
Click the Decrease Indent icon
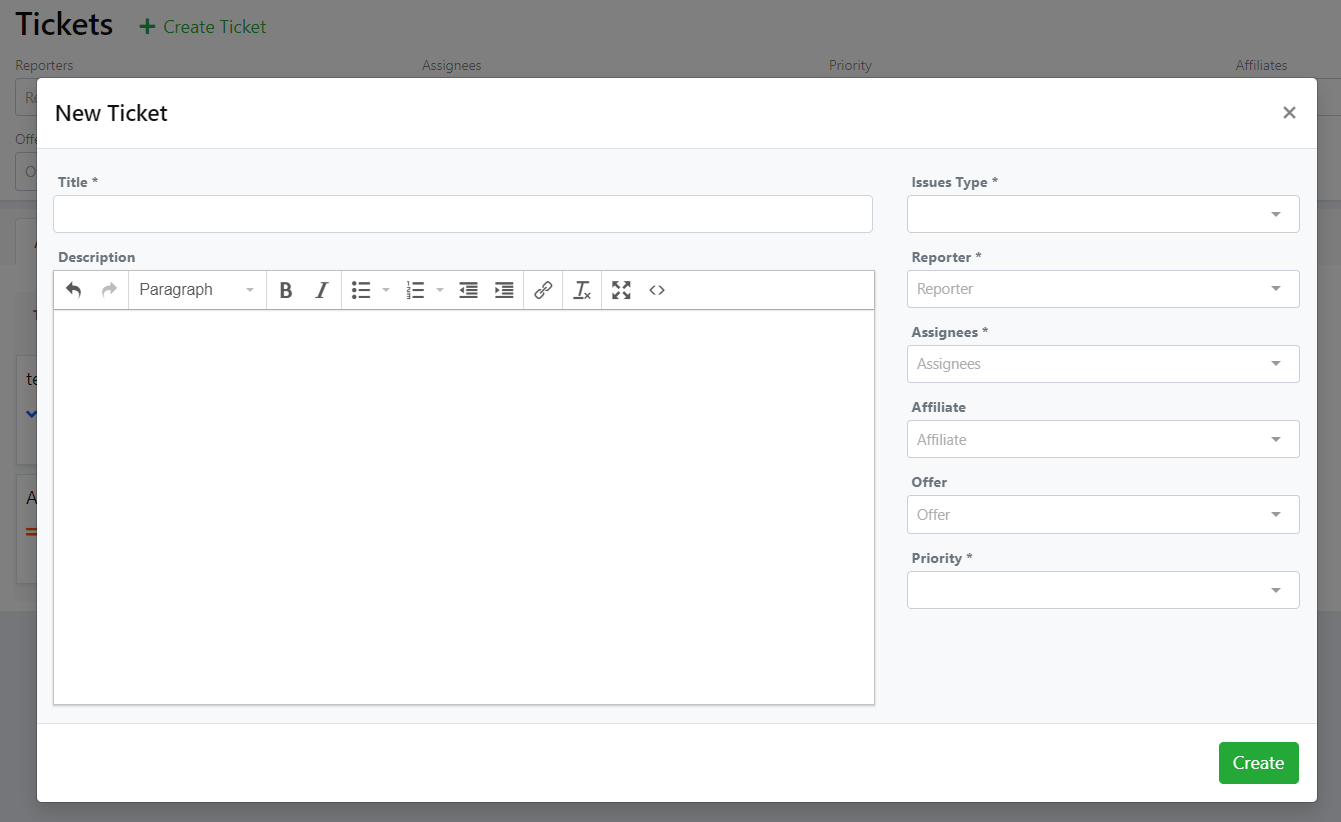click(468, 289)
